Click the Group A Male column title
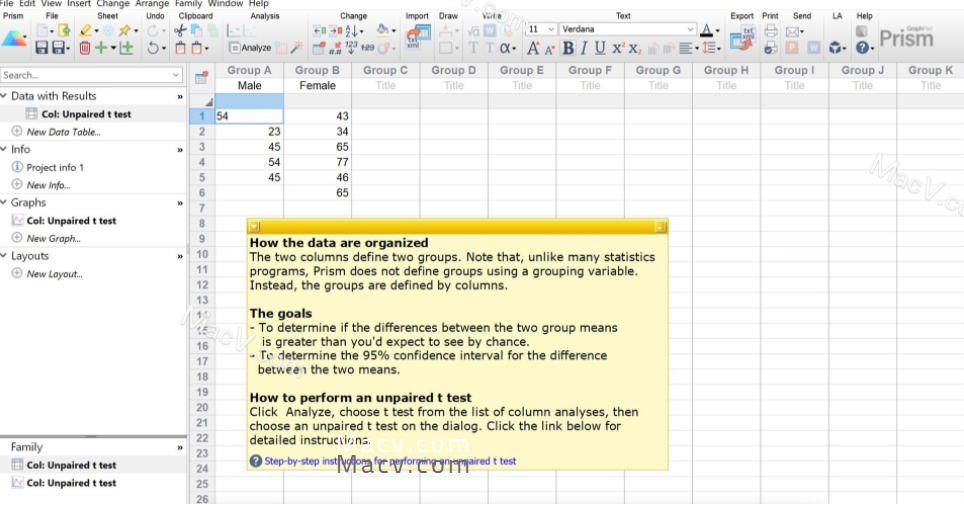This screenshot has height=505, width=964. click(249, 85)
